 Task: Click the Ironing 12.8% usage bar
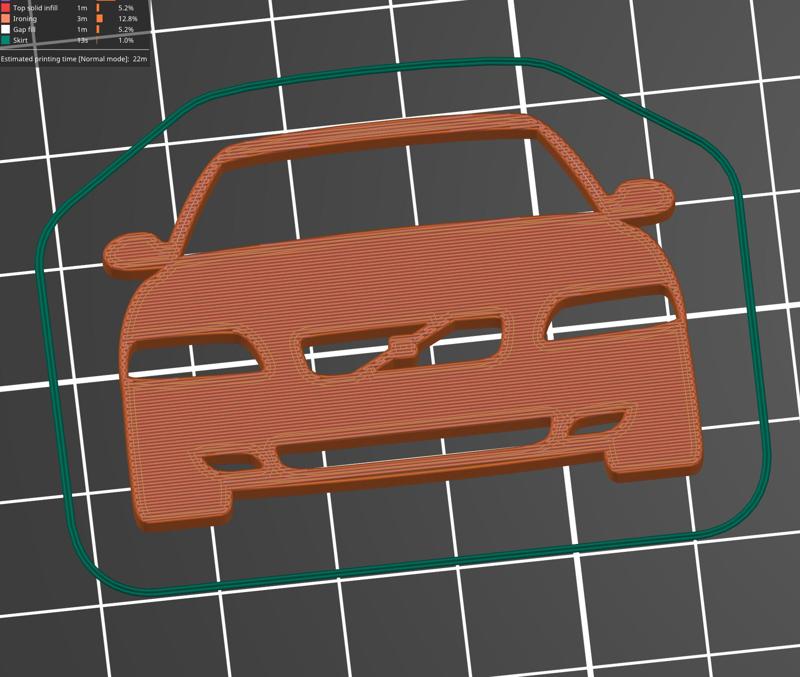(100, 18)
